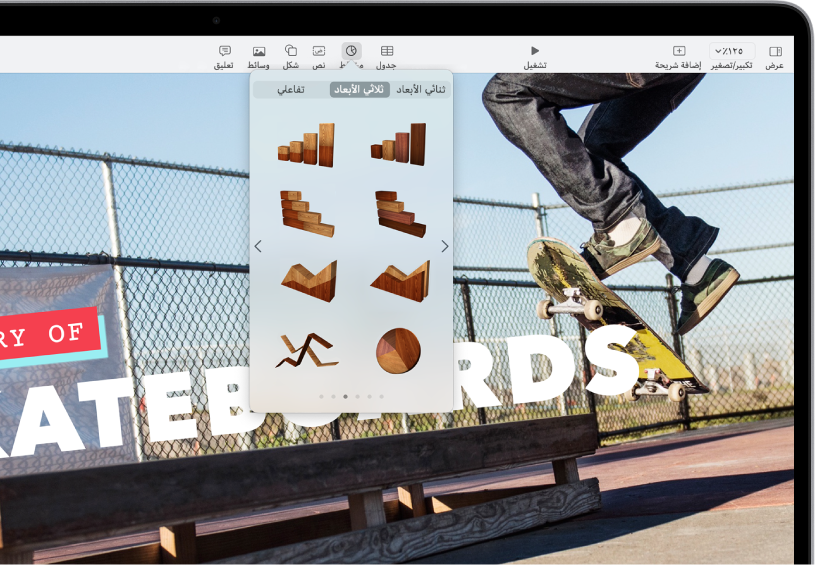
Task: Insert the 3D stacked column chart
Action: pos(307,145)
